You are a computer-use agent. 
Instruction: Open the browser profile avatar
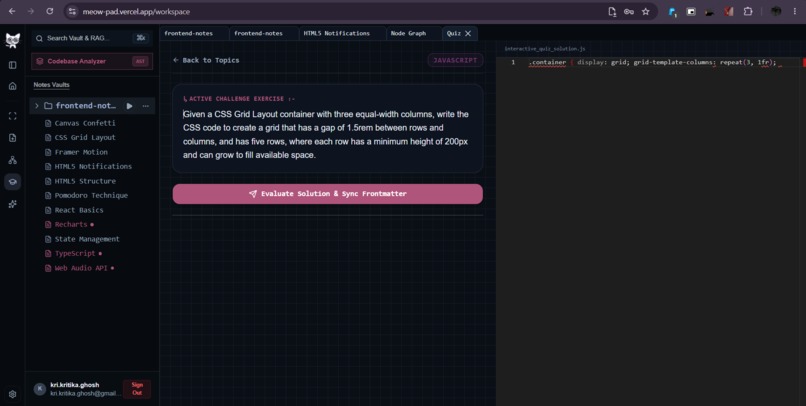[776, 11]
